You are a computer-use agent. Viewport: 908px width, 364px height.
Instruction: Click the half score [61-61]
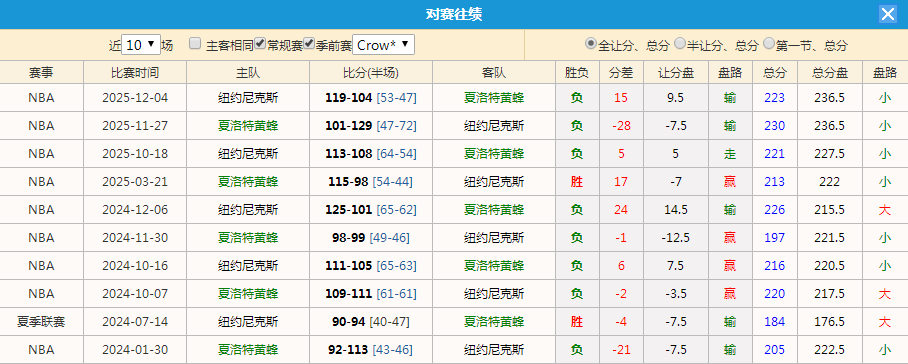[x=397, y=293]
